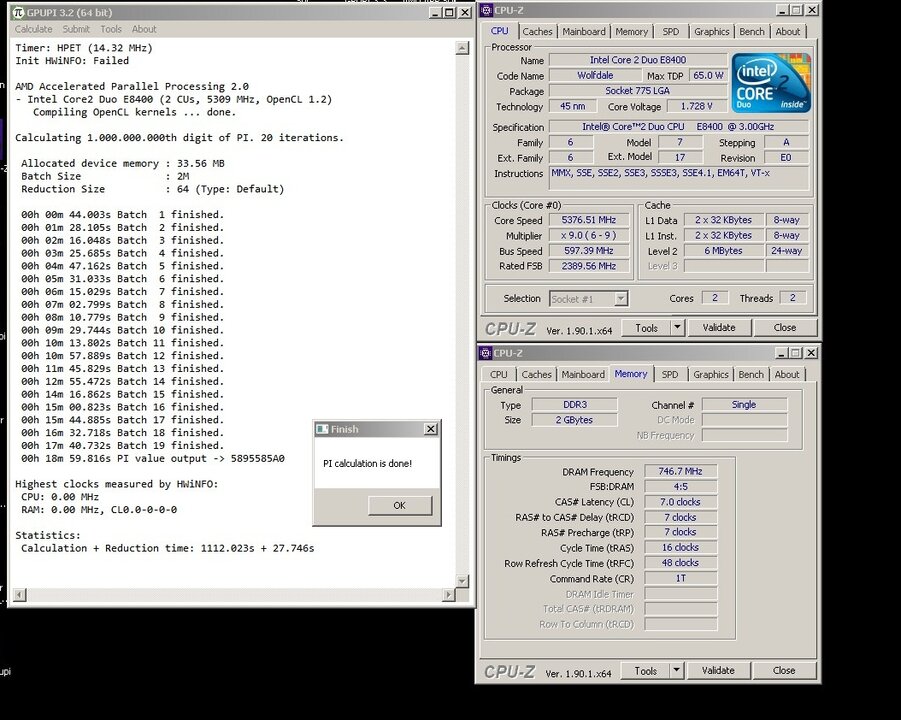Click the GPUPI vertical scrollbar up arrow

[x=462, y=48]
